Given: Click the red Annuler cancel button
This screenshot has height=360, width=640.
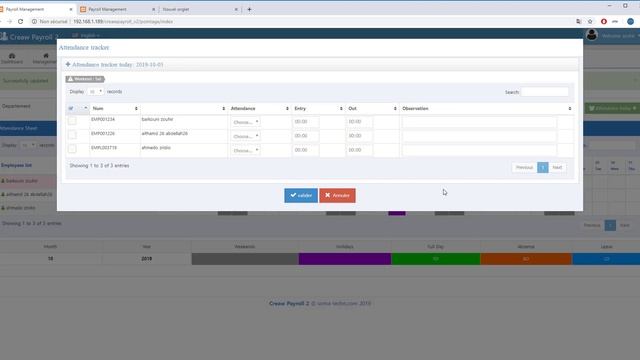Looking at the screenshot, I should coord(337,196).
